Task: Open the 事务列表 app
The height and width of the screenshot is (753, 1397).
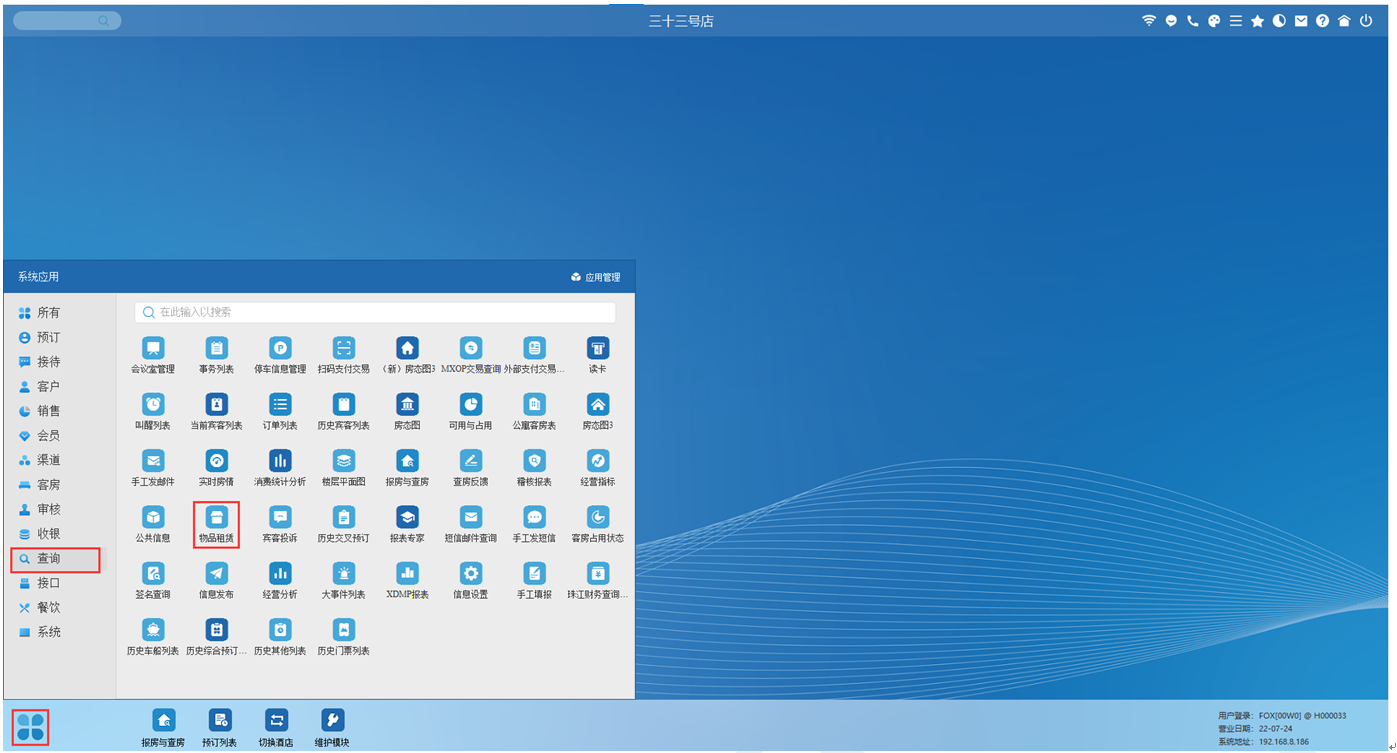Action: click(x=217, y=349)
